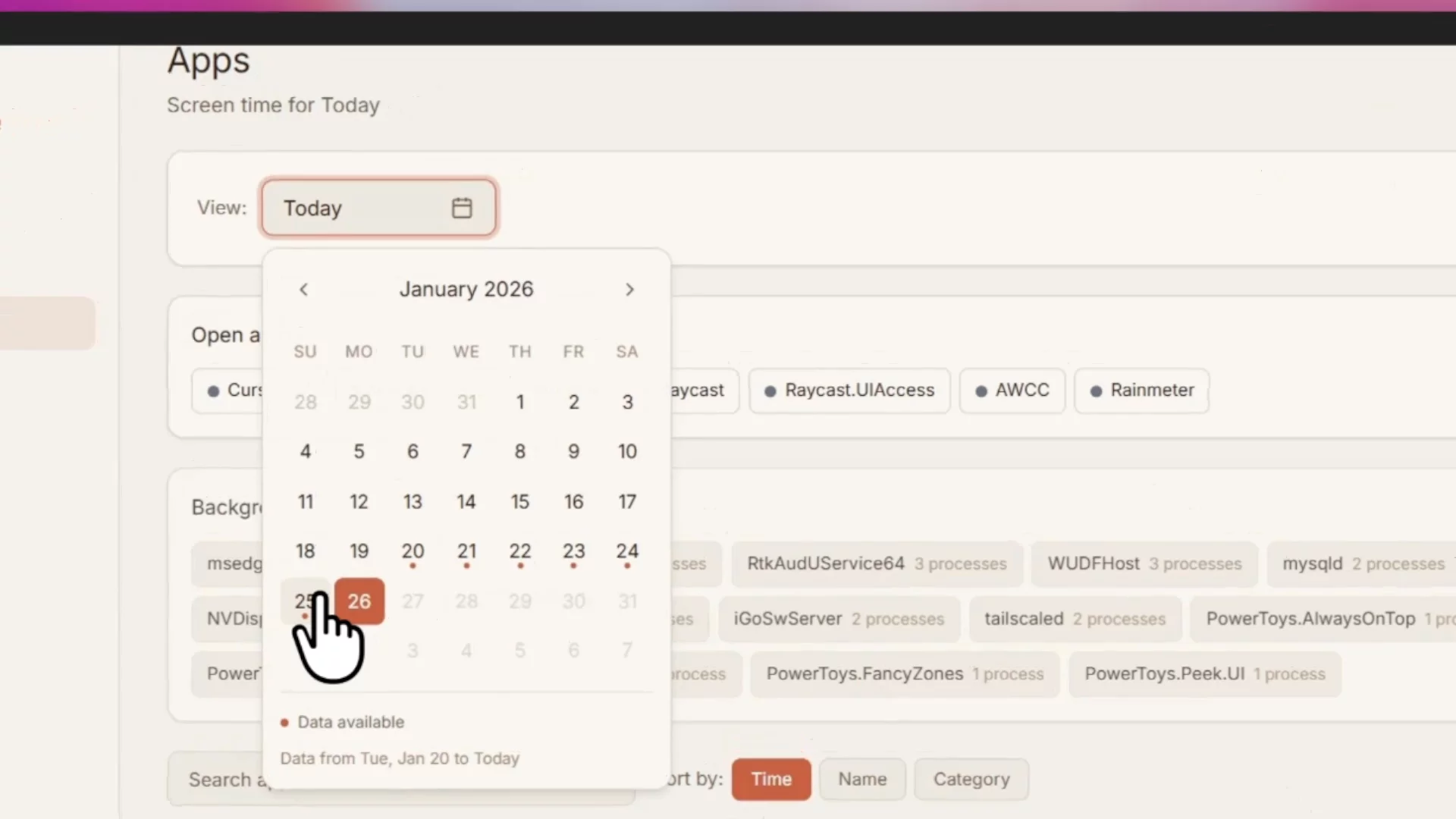Sort apps by Time
Screen dimensions: 1456x819
click(770, 779)
